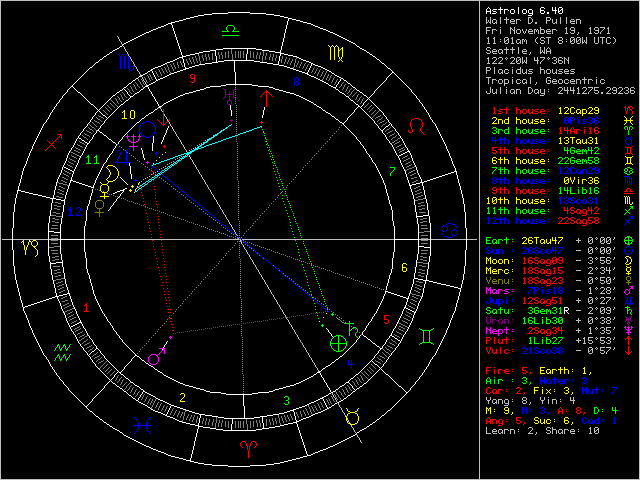Image resolution: width=640 pixels, height=480 pixels.
Task: Click the Pluto up-arrow symbol inside the chart
Action: (266, 98)
